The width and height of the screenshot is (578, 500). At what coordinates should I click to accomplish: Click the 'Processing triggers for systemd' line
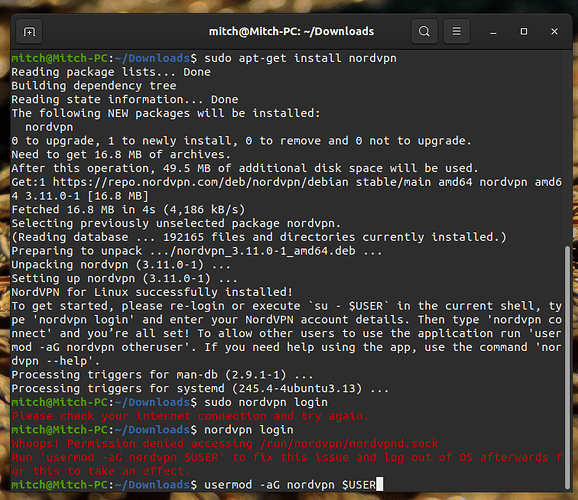(200, 389)
